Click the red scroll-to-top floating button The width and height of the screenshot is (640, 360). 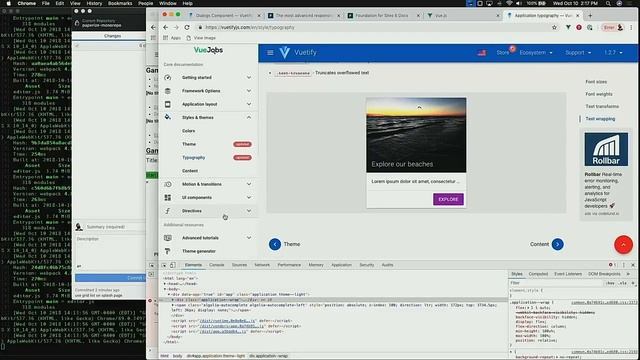[623, 244]
